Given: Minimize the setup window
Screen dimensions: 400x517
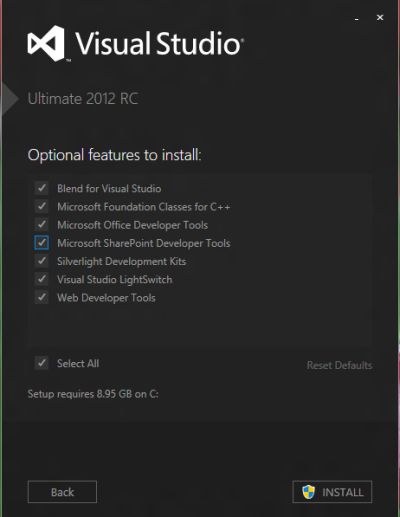Looking at the screenshot, I should [x=357, y=18].
